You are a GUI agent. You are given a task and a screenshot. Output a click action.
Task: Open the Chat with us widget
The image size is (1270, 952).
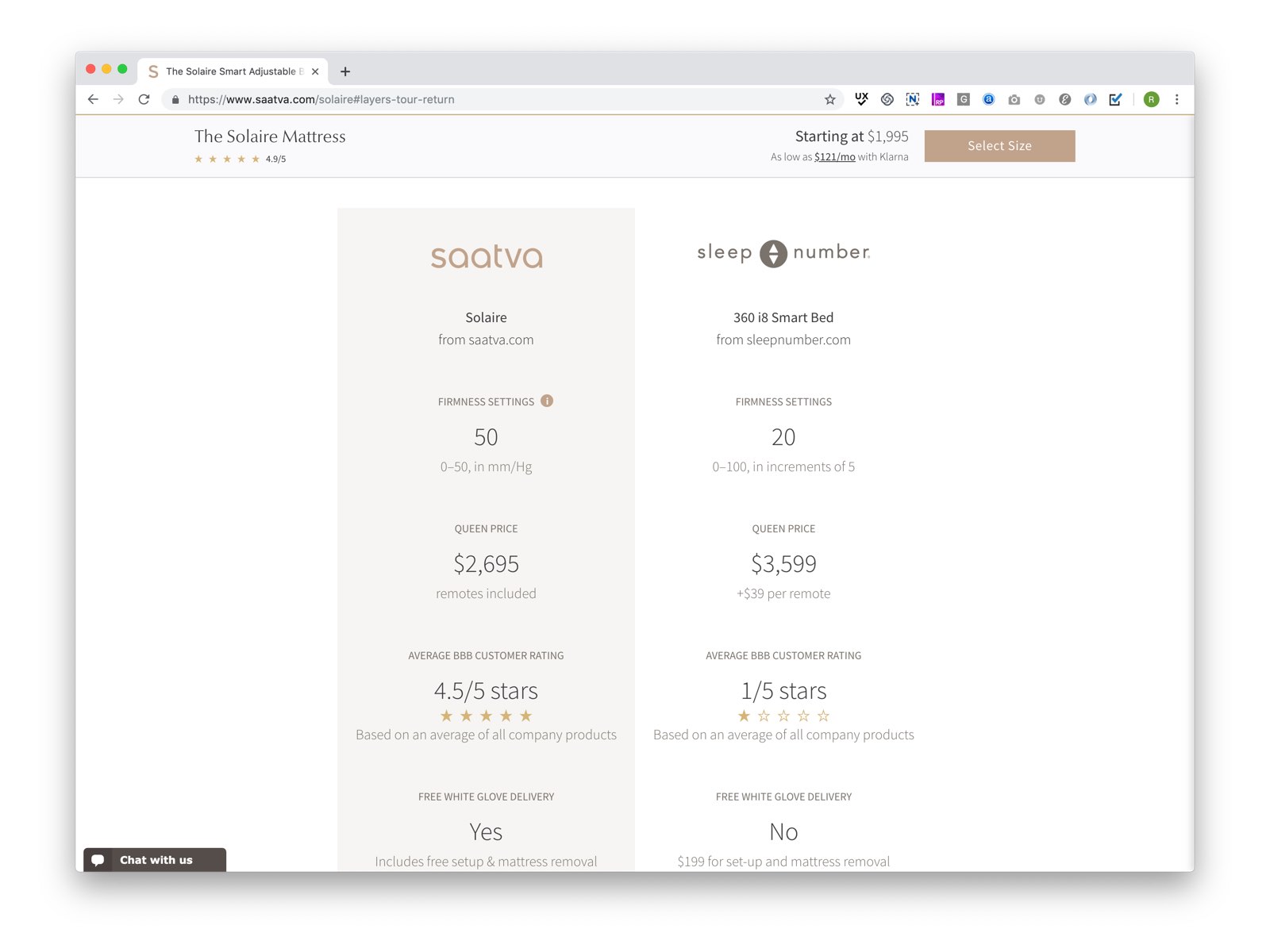[x=155, y=860]
